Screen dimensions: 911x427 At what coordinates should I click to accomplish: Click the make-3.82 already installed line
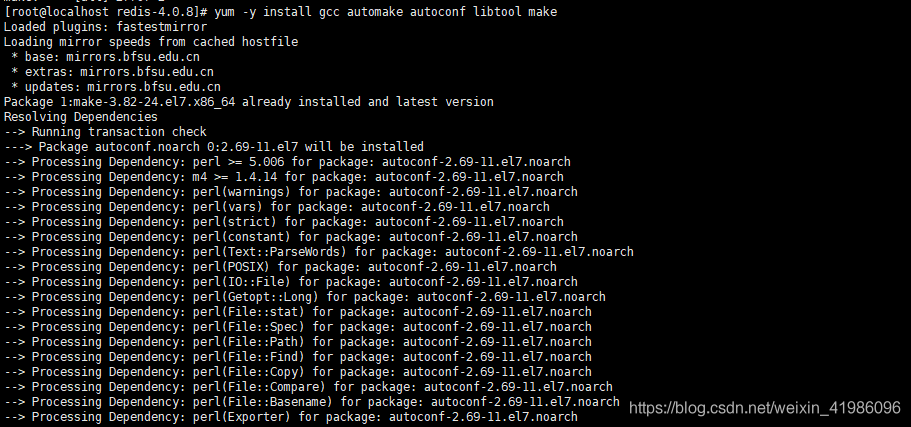point(248,102)
